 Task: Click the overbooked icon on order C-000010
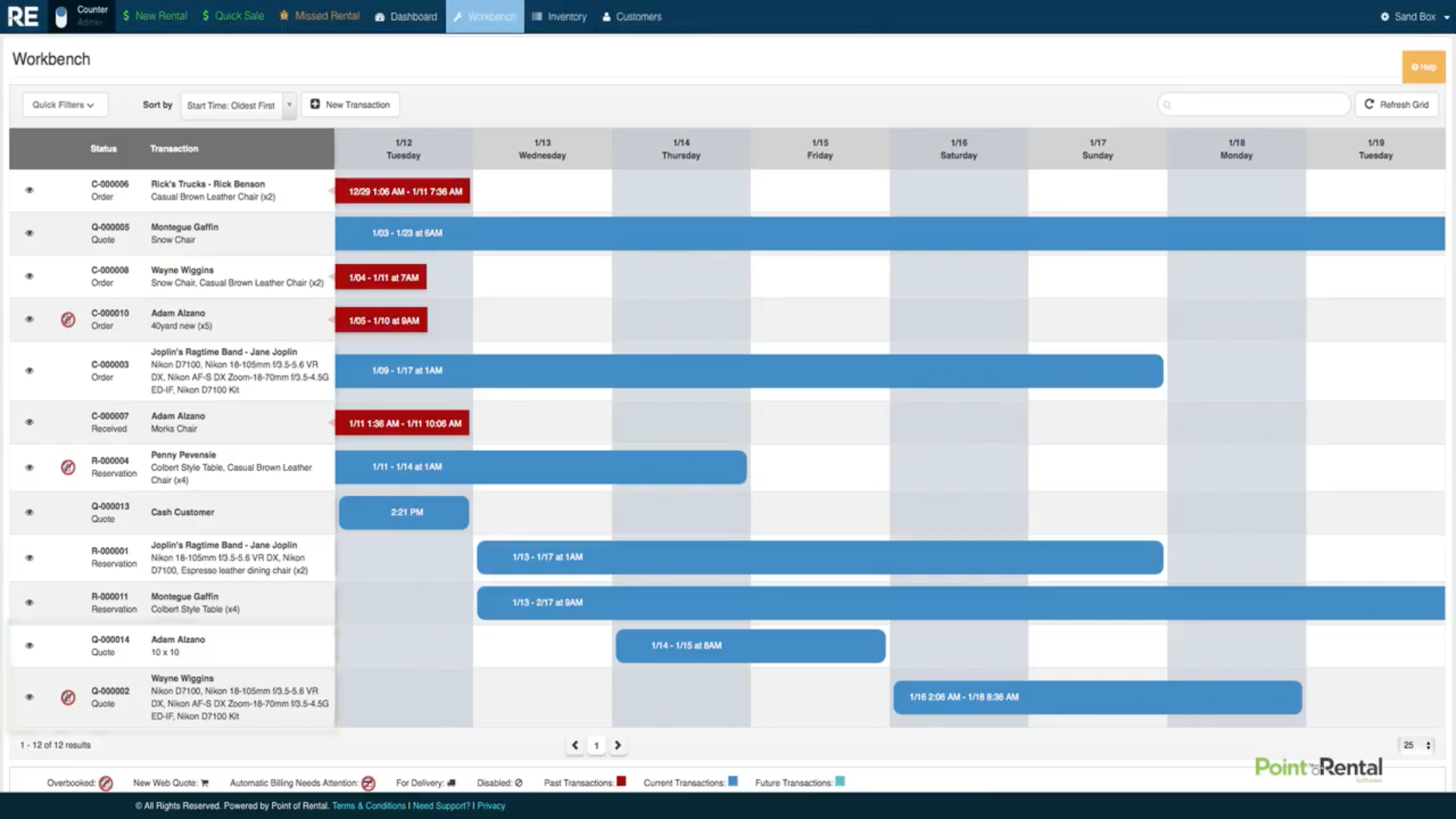tap(68, 320)
